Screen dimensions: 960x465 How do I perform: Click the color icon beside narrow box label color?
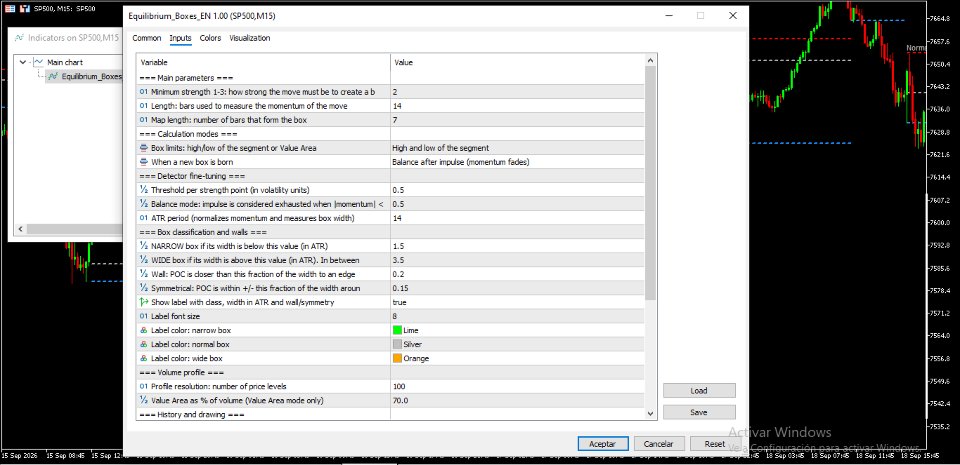[x=144, y=330]
